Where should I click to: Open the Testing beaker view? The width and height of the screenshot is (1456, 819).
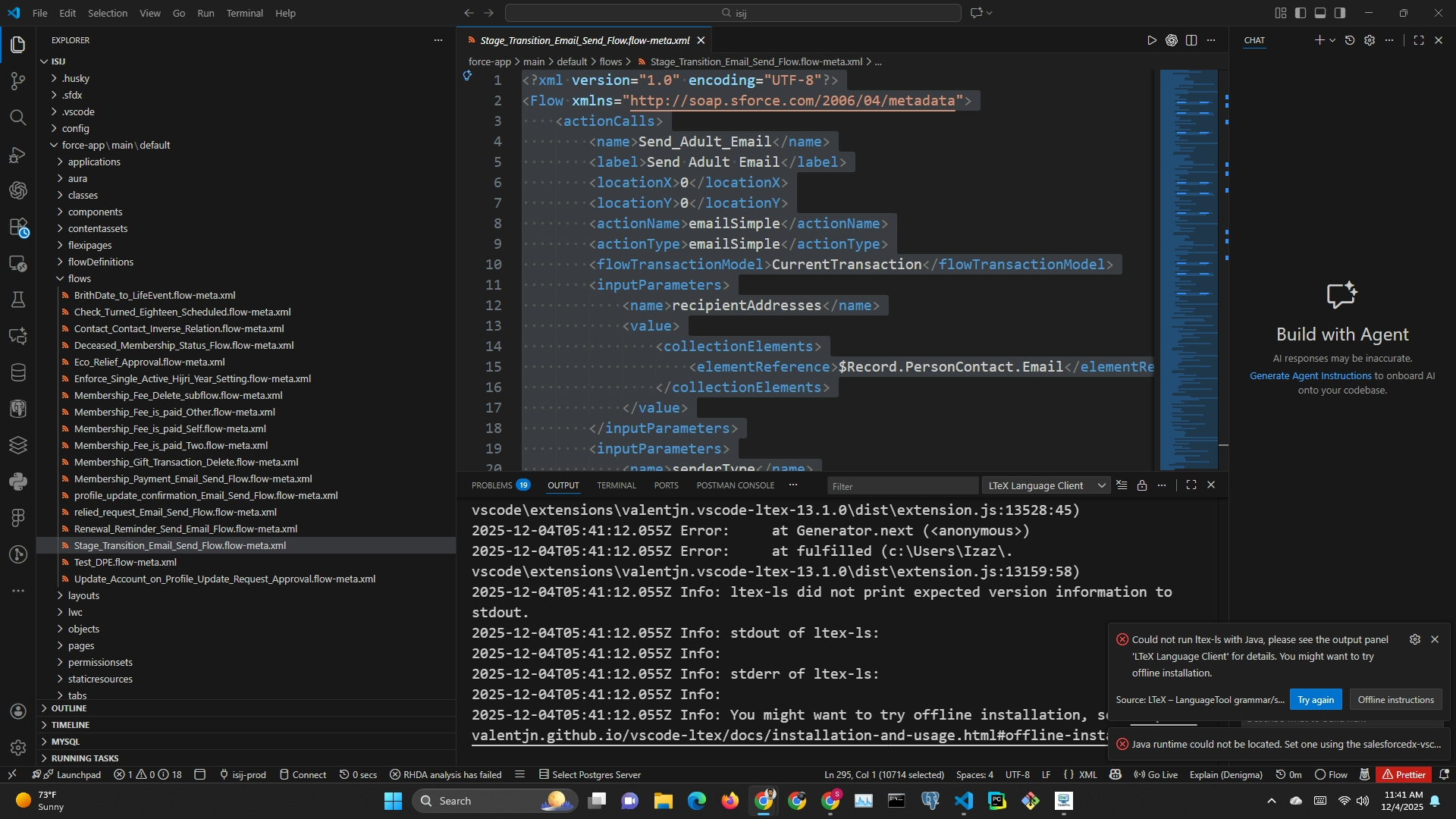[x=18, y=300]
